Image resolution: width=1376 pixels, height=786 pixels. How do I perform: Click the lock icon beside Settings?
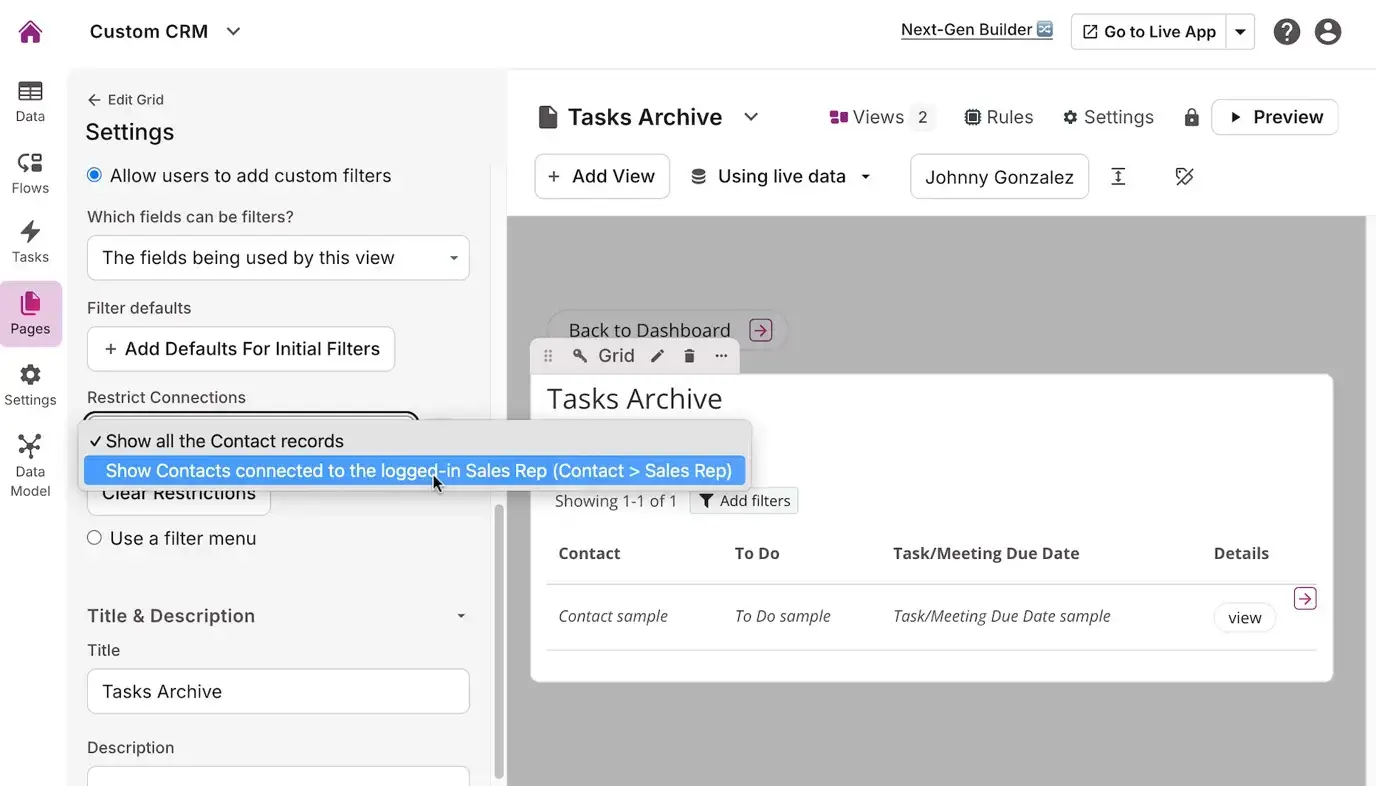1191,117
